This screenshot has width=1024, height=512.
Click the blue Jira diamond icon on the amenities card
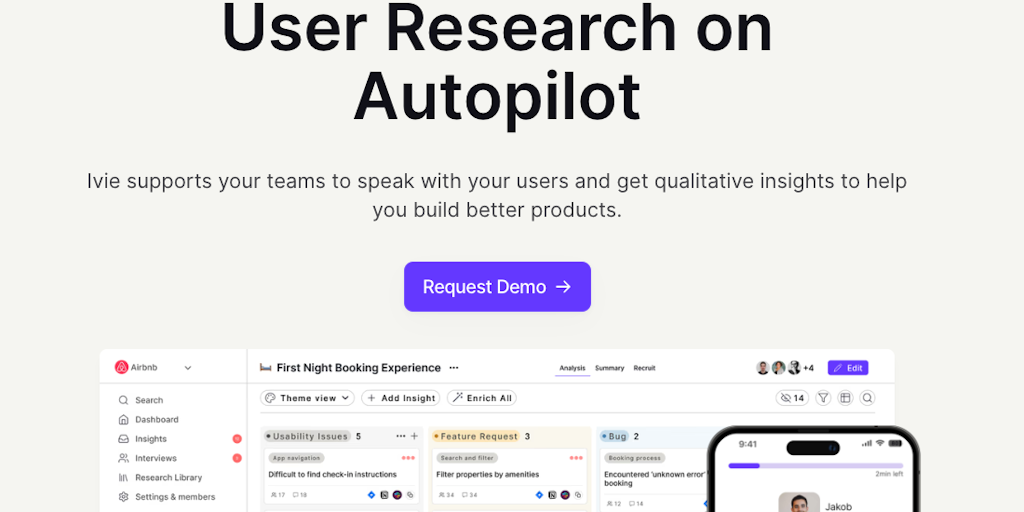pos(539,495)
